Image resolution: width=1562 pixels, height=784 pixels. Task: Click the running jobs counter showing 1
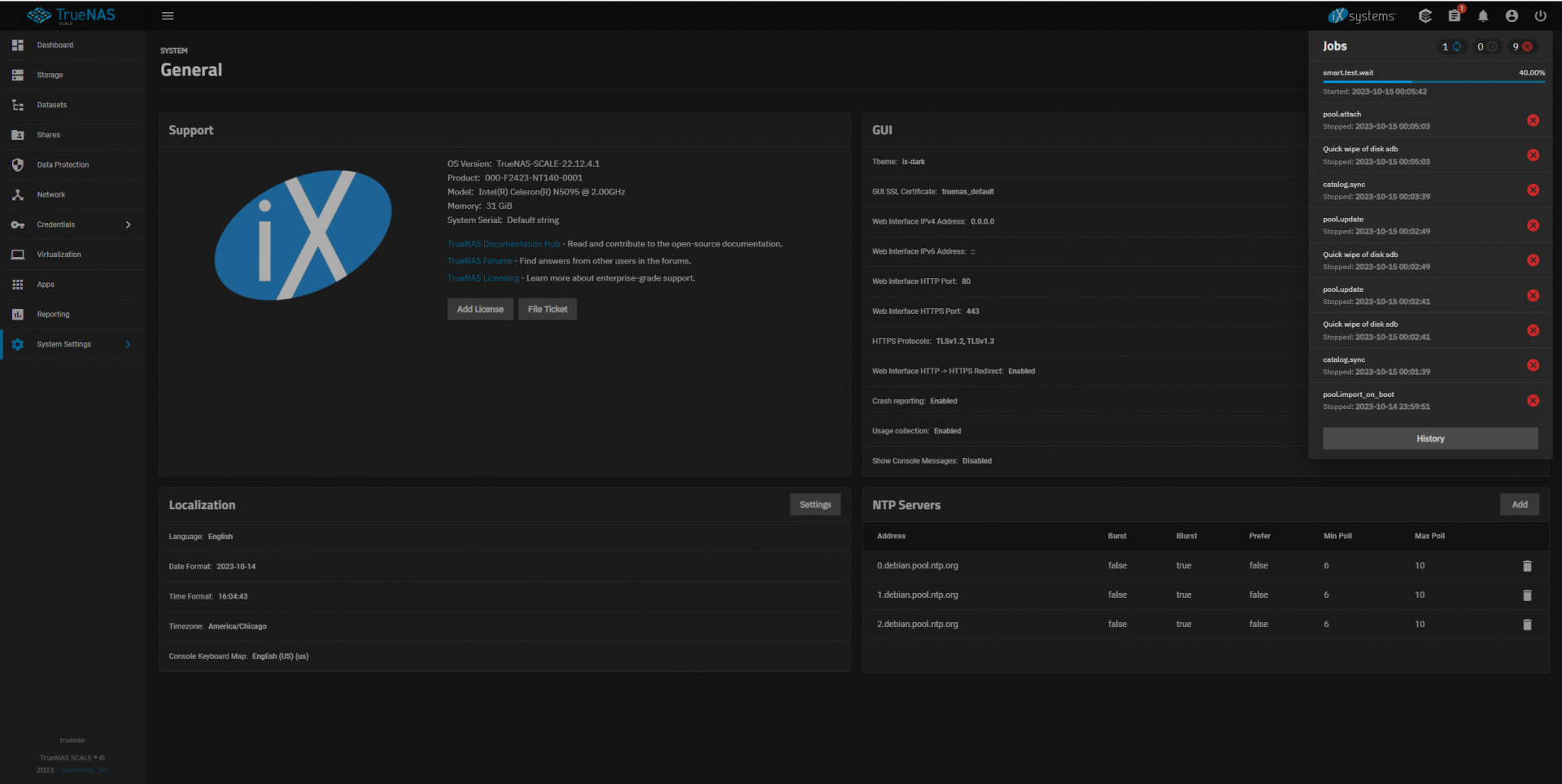tap(1452, 46)
